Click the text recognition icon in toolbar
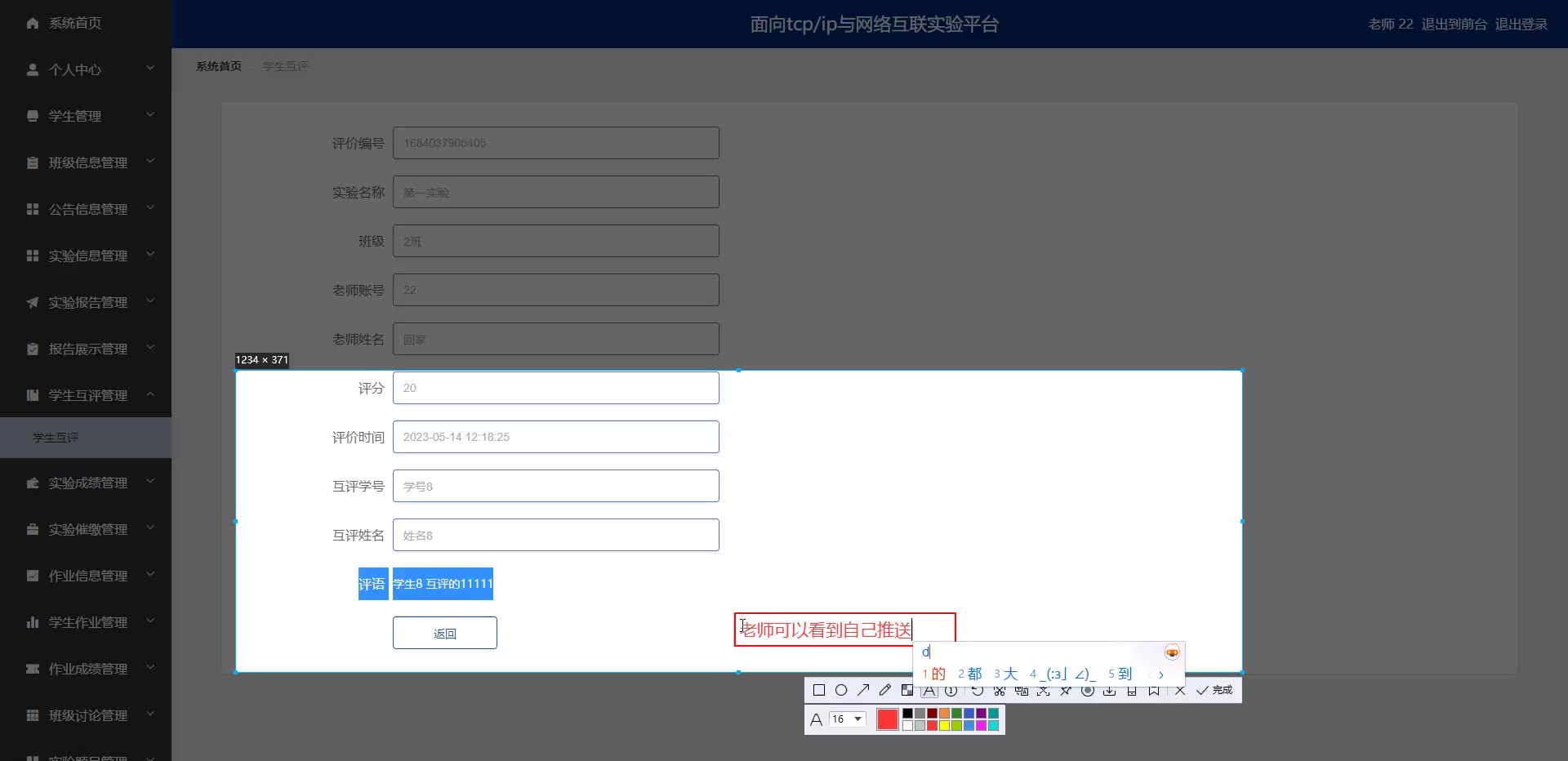This screenshot has height=761, width=1568. 1044,692
